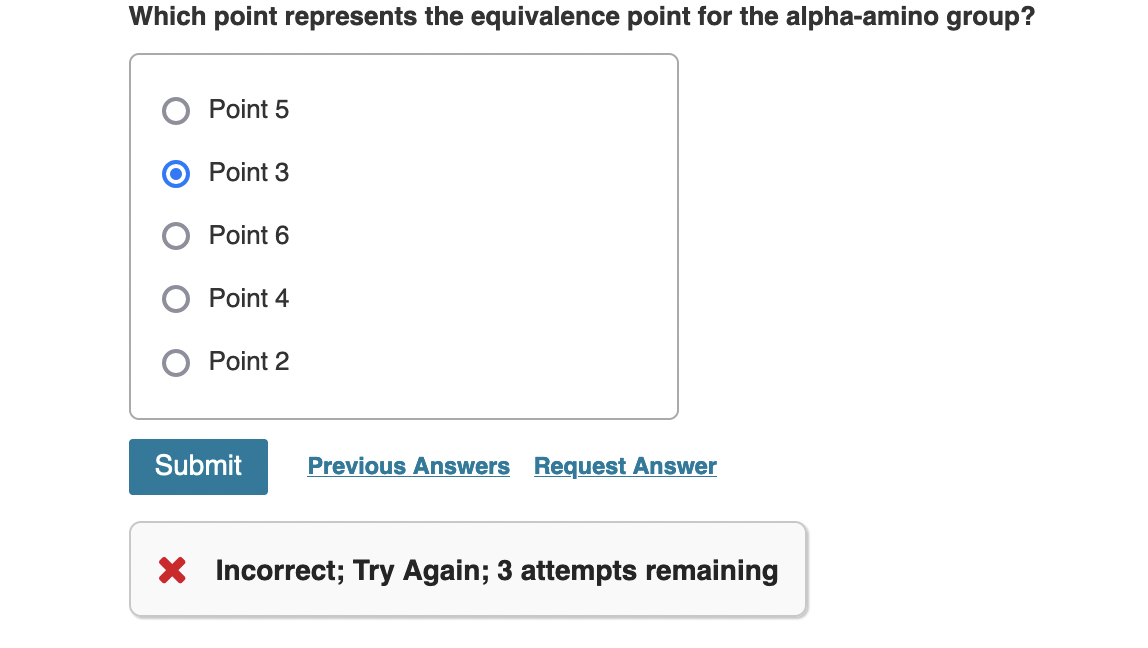Click the Point 5 answer label text
1148x648 pixels.
tap(248, 111)
